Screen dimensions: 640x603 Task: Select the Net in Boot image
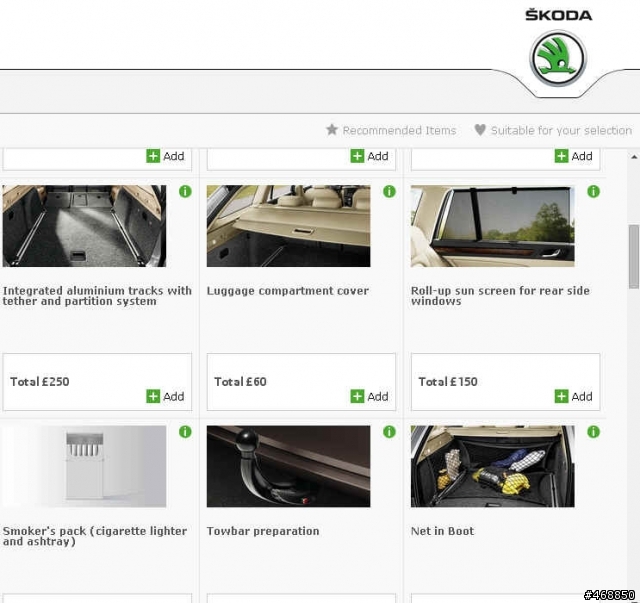[493, 466]
